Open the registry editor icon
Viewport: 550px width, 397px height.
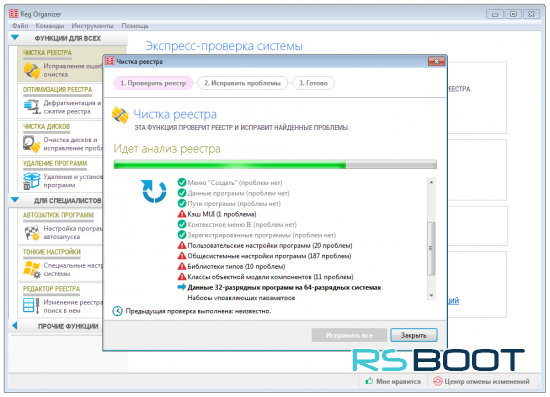click(31, 305)
